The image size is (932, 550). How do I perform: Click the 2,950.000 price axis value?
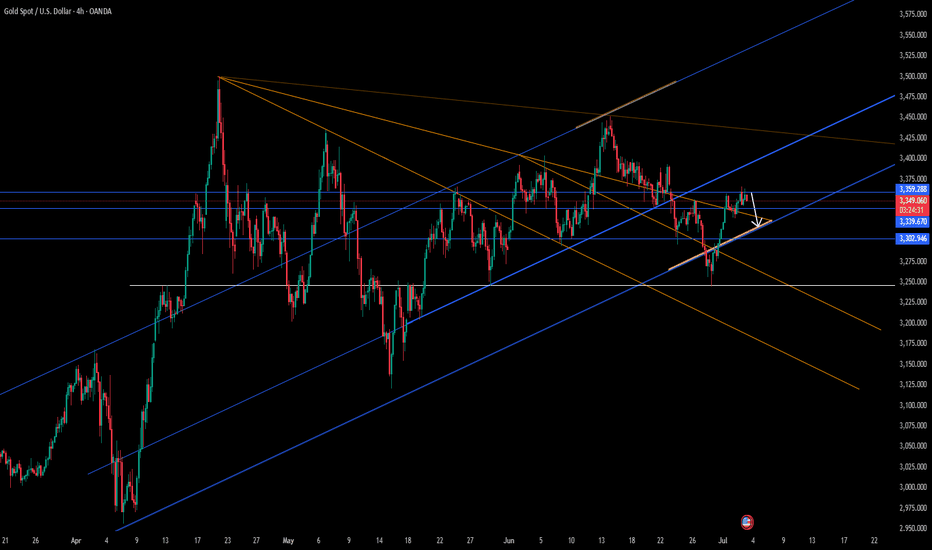(913, 528)
